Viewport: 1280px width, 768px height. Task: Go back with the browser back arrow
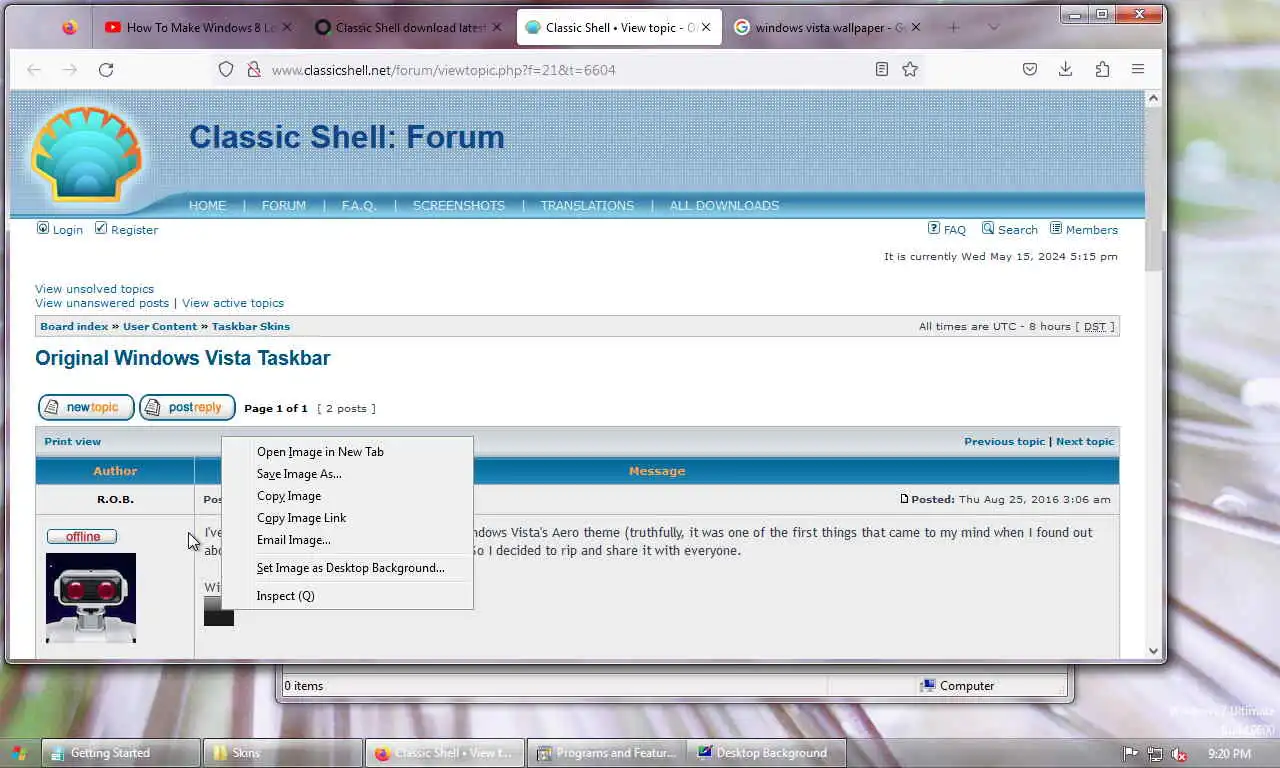(34, 70)
